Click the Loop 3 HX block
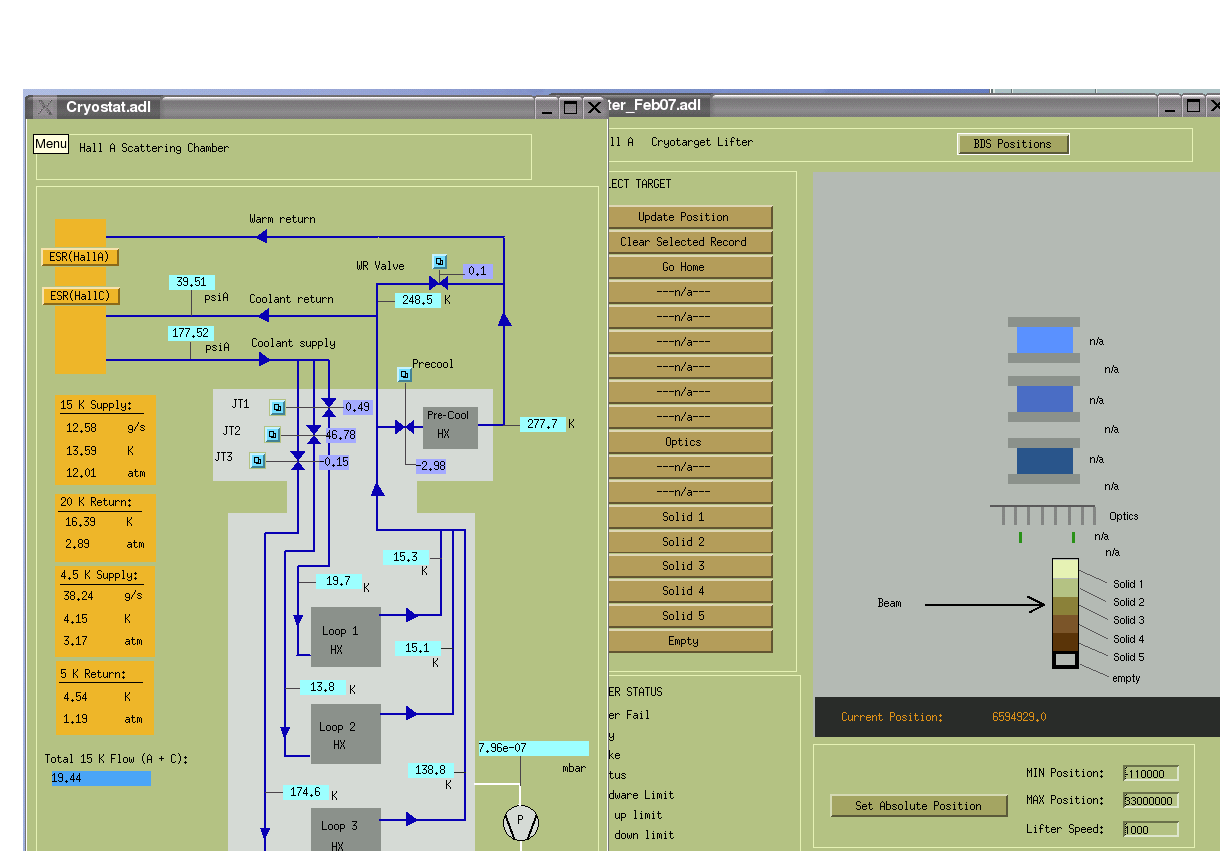The height and width of the screenshot is (851, 1220). click(x=345, y=830)
